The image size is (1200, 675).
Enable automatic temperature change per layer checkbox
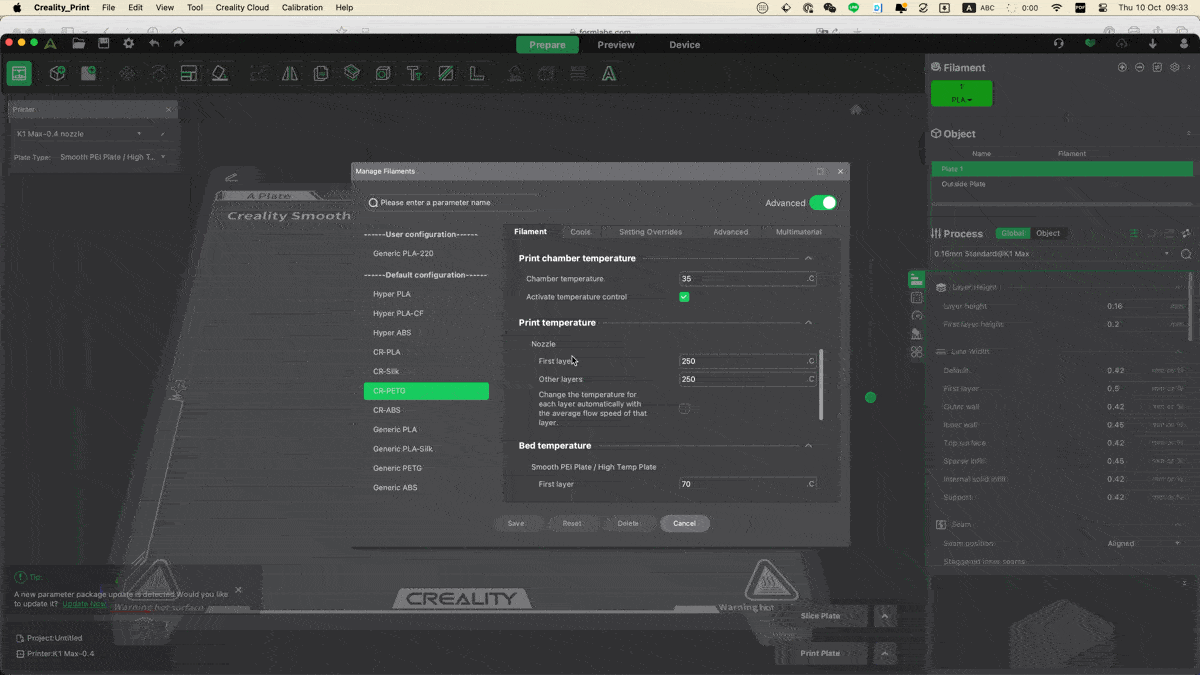[x=684, y=408]
